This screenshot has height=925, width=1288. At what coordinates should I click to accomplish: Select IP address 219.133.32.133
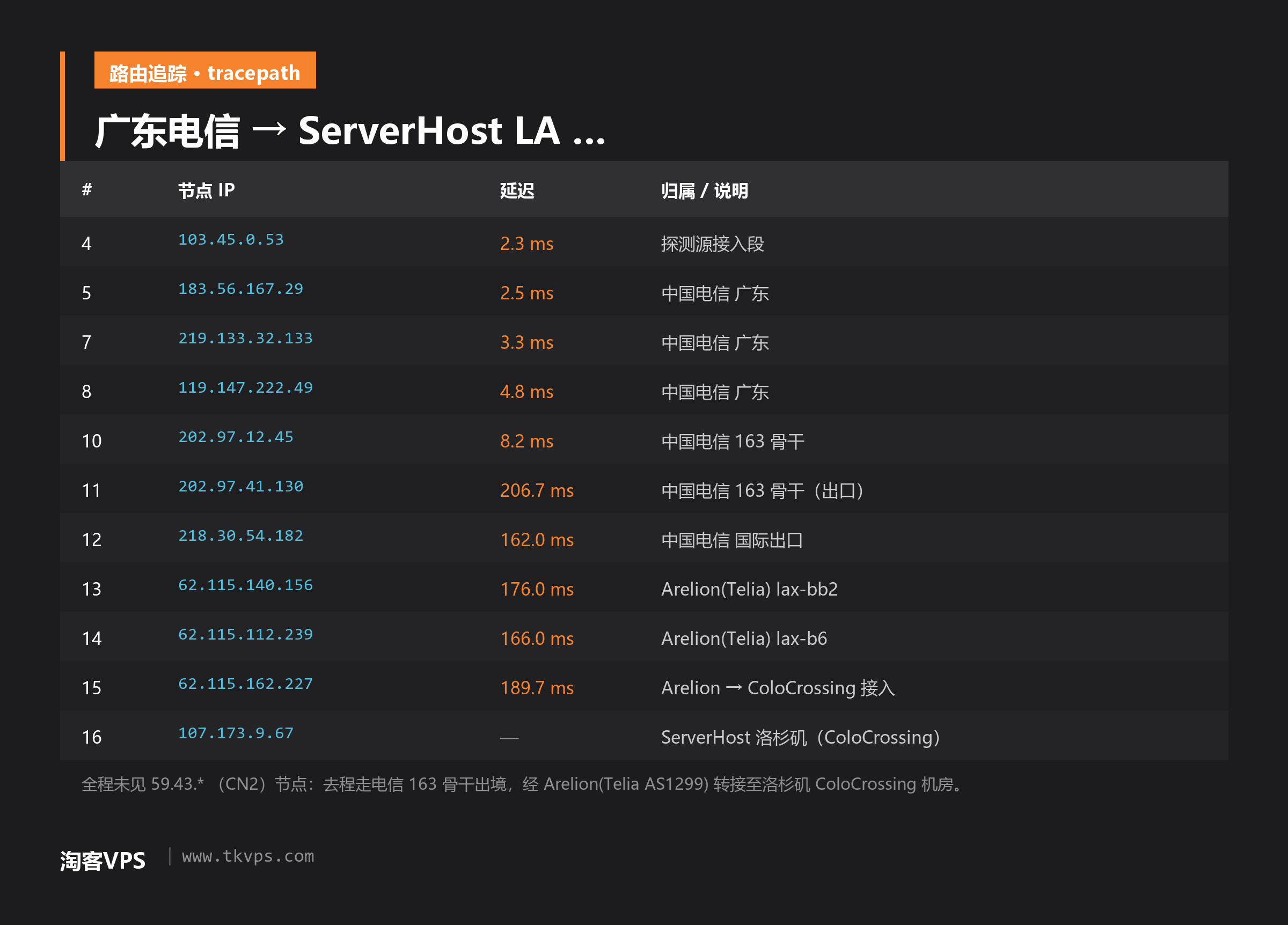(x=245, y=339)
